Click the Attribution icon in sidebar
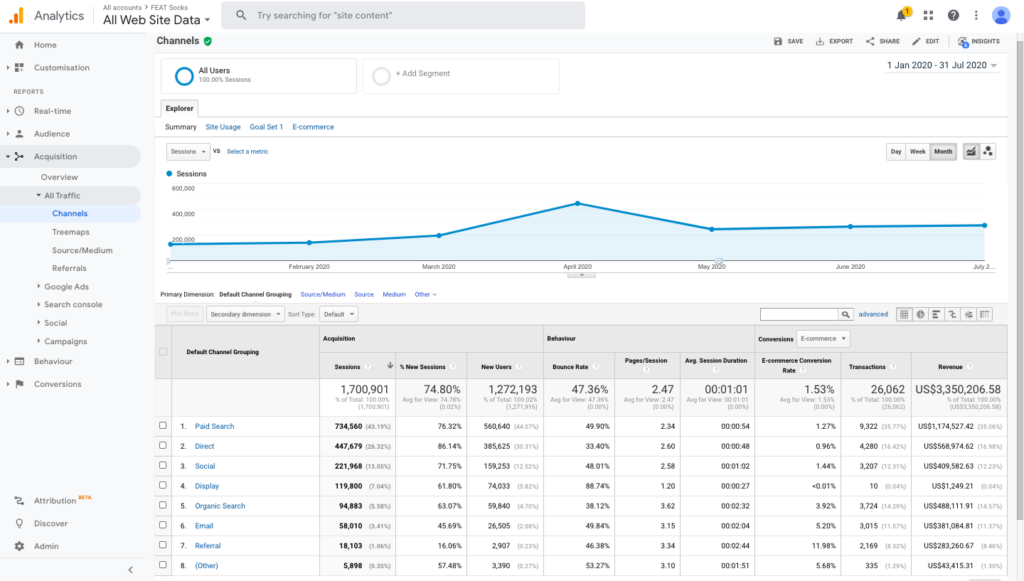The height and width of the screenshot is (581, 1024). pos(20,501)
